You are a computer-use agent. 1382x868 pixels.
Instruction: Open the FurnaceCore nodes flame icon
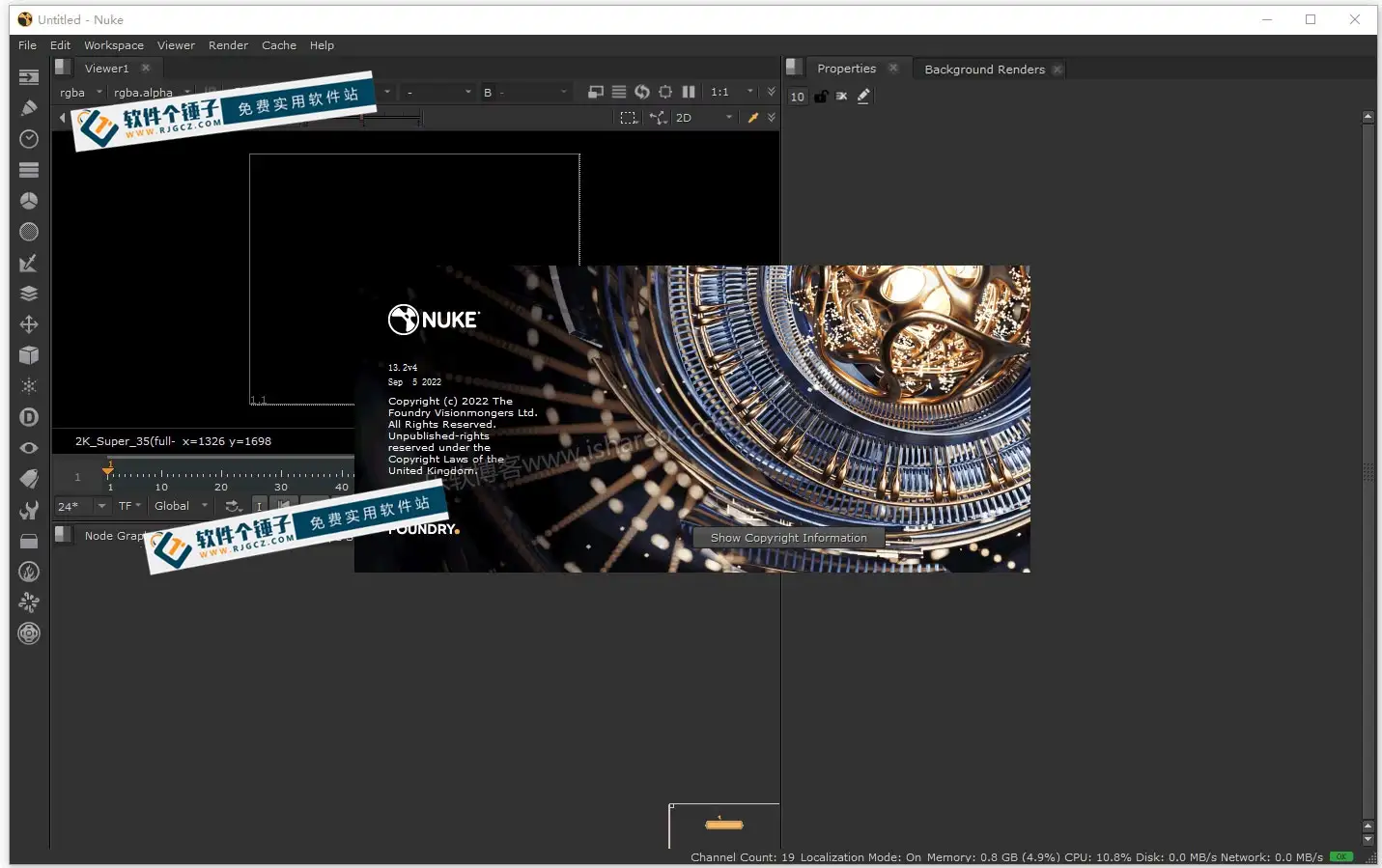(29, 572)
